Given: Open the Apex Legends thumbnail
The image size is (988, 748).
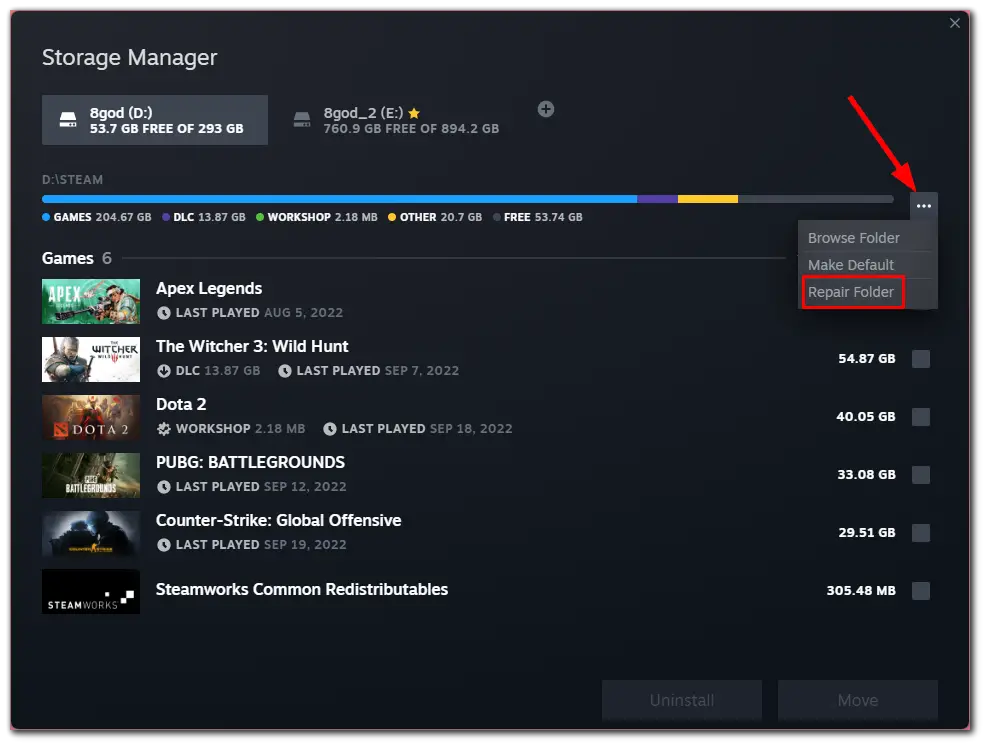Looking at the screenshot, I should pyautogui.click(x=91, y=301).
